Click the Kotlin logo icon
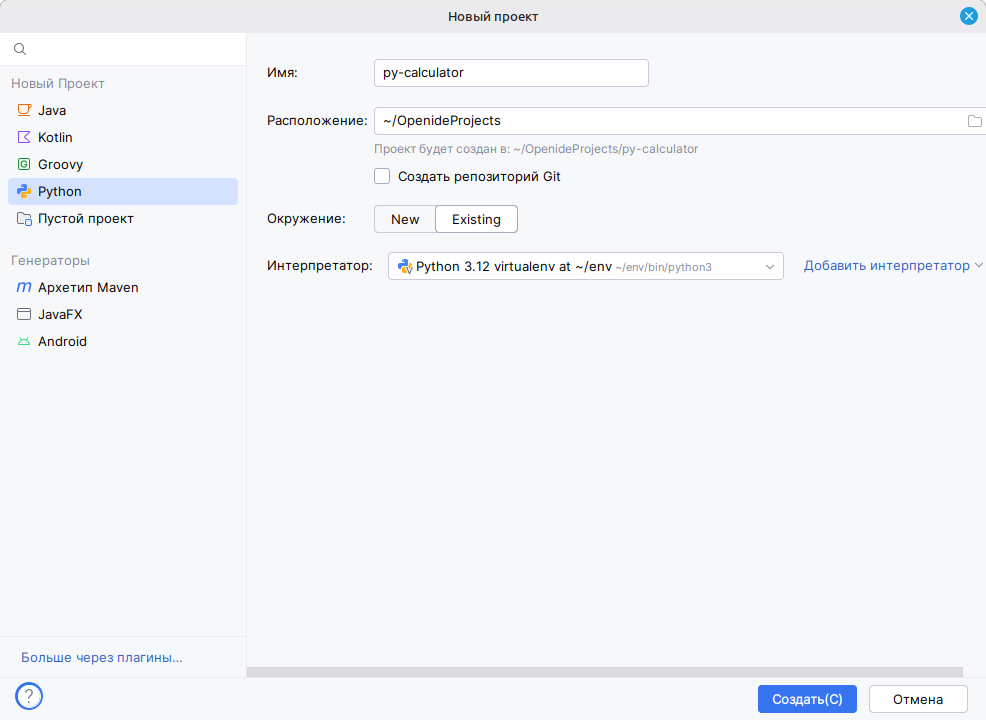986x720 pixels. point(24,137)
